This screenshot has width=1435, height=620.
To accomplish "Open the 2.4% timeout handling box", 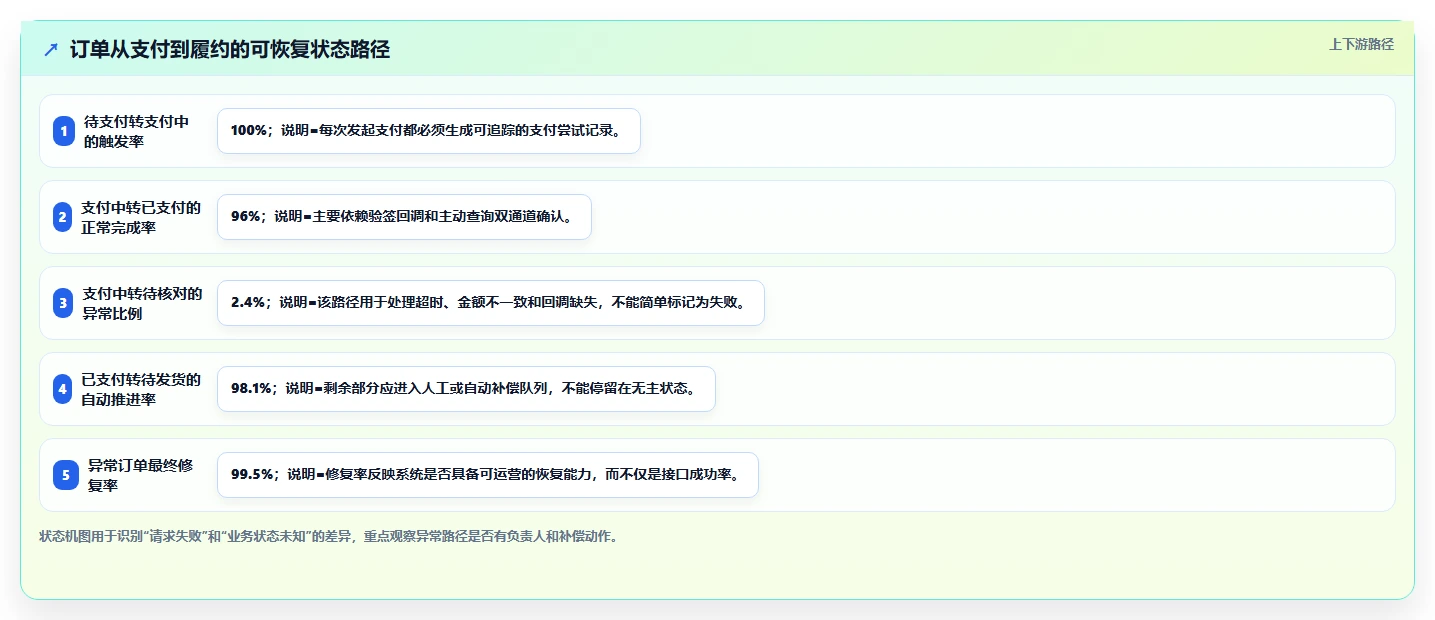I will pyautogui.click(x=491, y=303).
